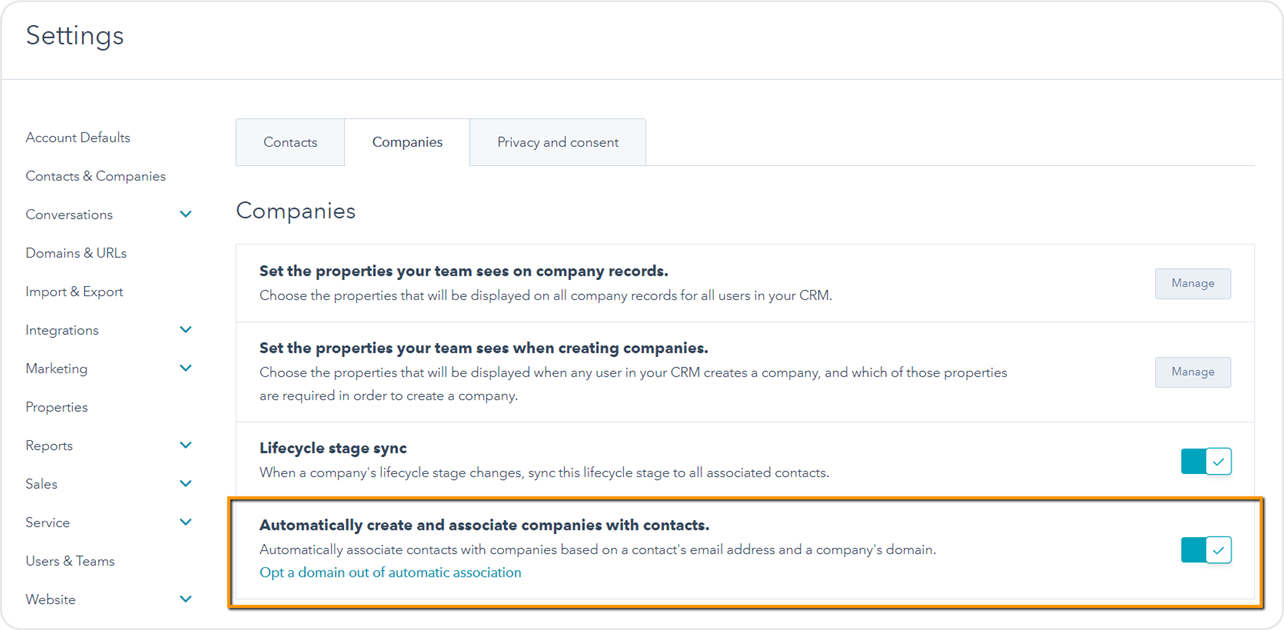Viewport: 1284px width, 630px height.
Task: Open Account Defaults settings
Action: tap(77, 137)
